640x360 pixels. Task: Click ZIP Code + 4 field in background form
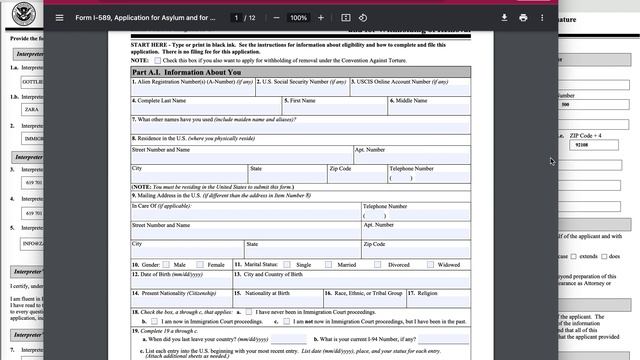point(594,145)
